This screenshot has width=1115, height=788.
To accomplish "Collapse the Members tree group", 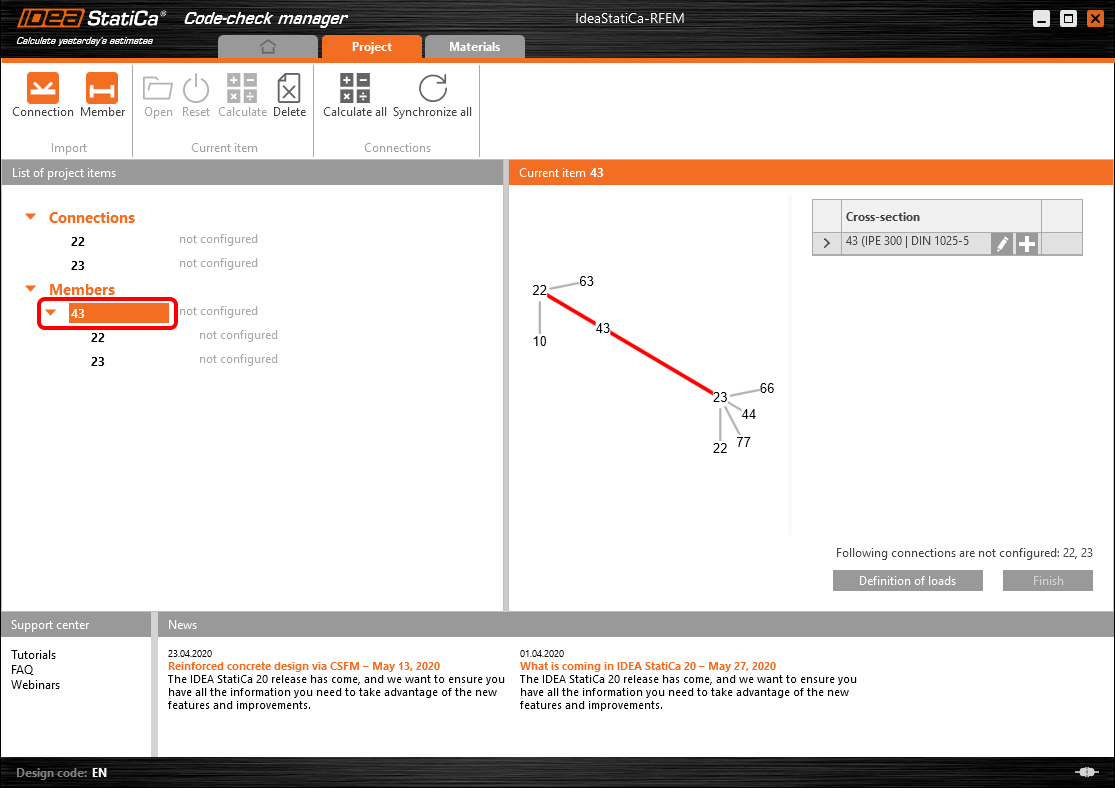I will point(31,289).
